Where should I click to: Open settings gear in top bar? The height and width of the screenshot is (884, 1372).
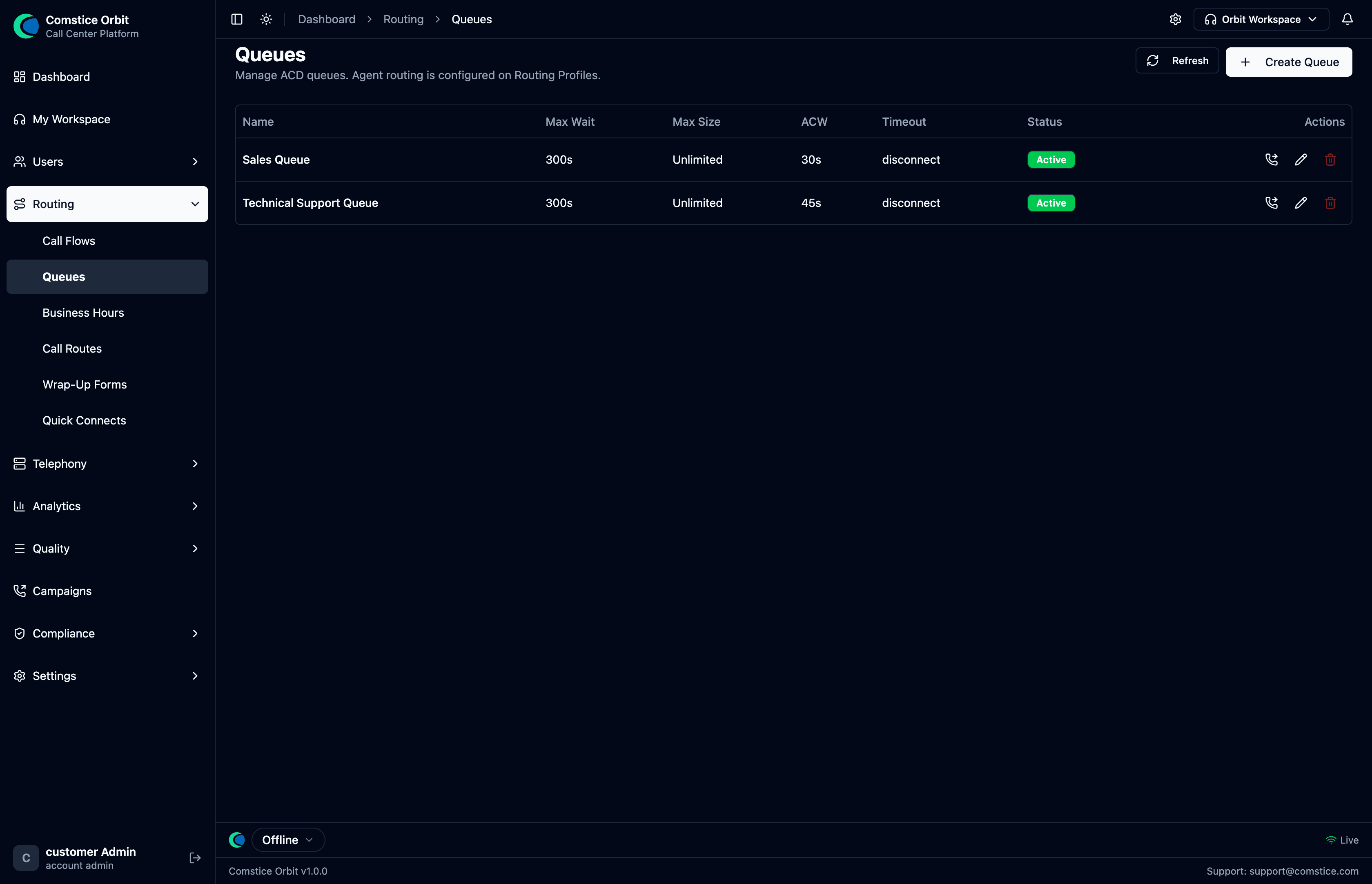[x=1176, y=19]
